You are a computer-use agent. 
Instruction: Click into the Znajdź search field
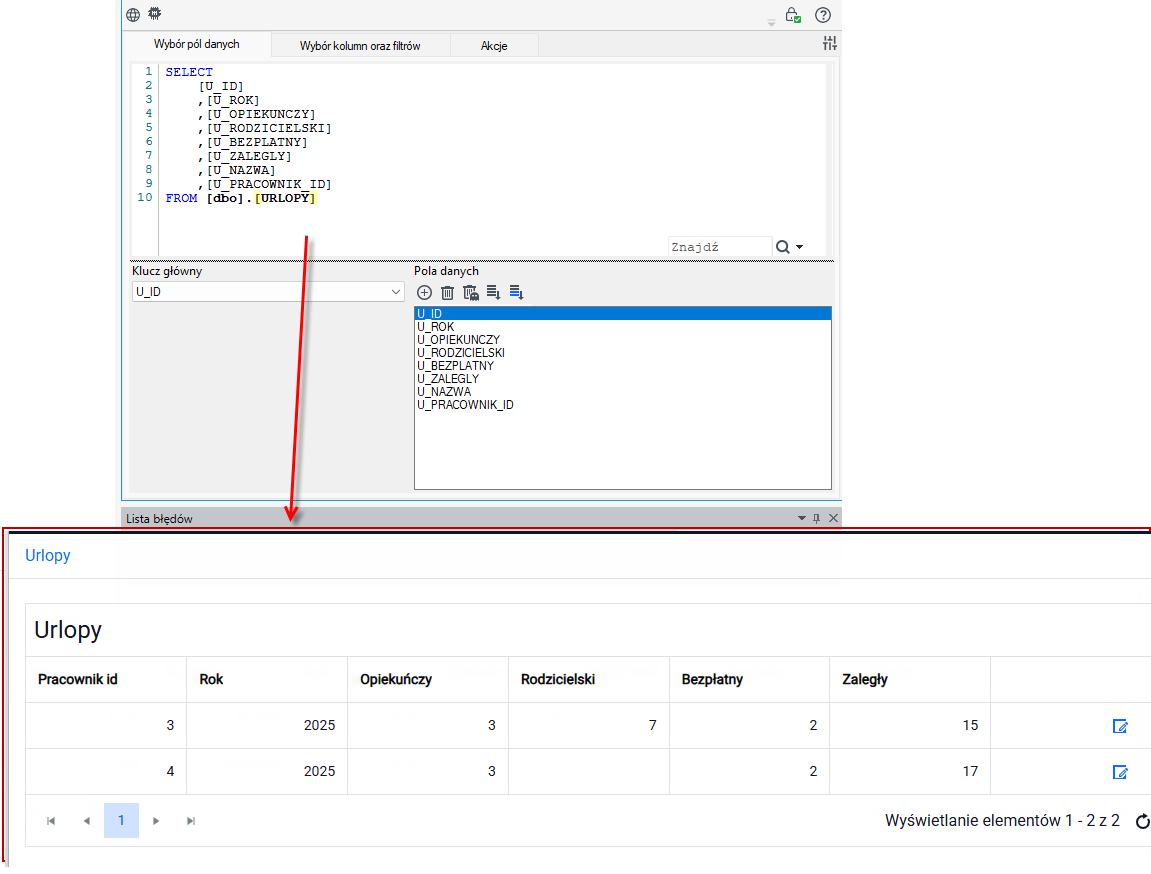(x=719, y=247)
